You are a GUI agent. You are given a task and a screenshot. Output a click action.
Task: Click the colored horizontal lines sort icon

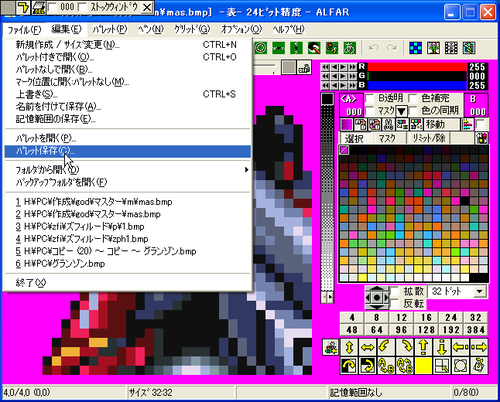(x=467, y=125)
